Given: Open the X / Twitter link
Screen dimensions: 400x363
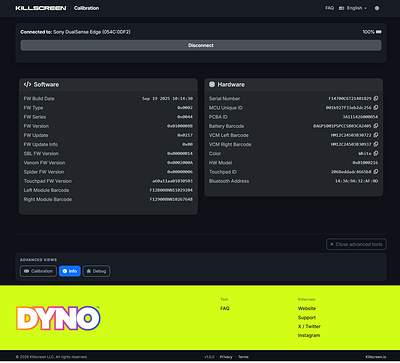Looking at the screenshot, I should point(309,327).
